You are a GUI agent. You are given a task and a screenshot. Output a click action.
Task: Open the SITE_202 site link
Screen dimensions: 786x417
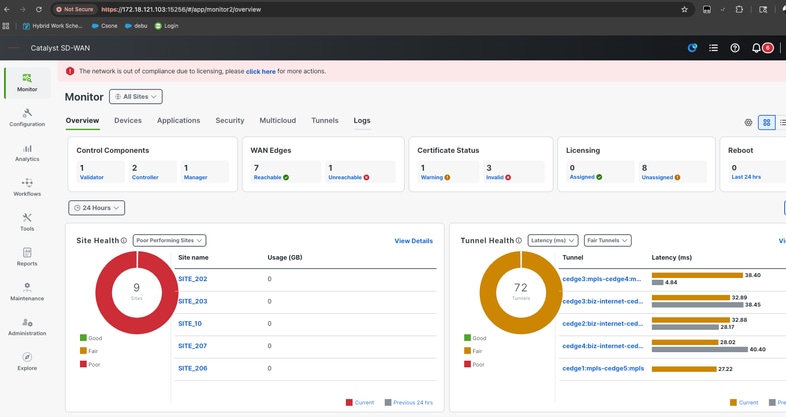tap(193, 279)
